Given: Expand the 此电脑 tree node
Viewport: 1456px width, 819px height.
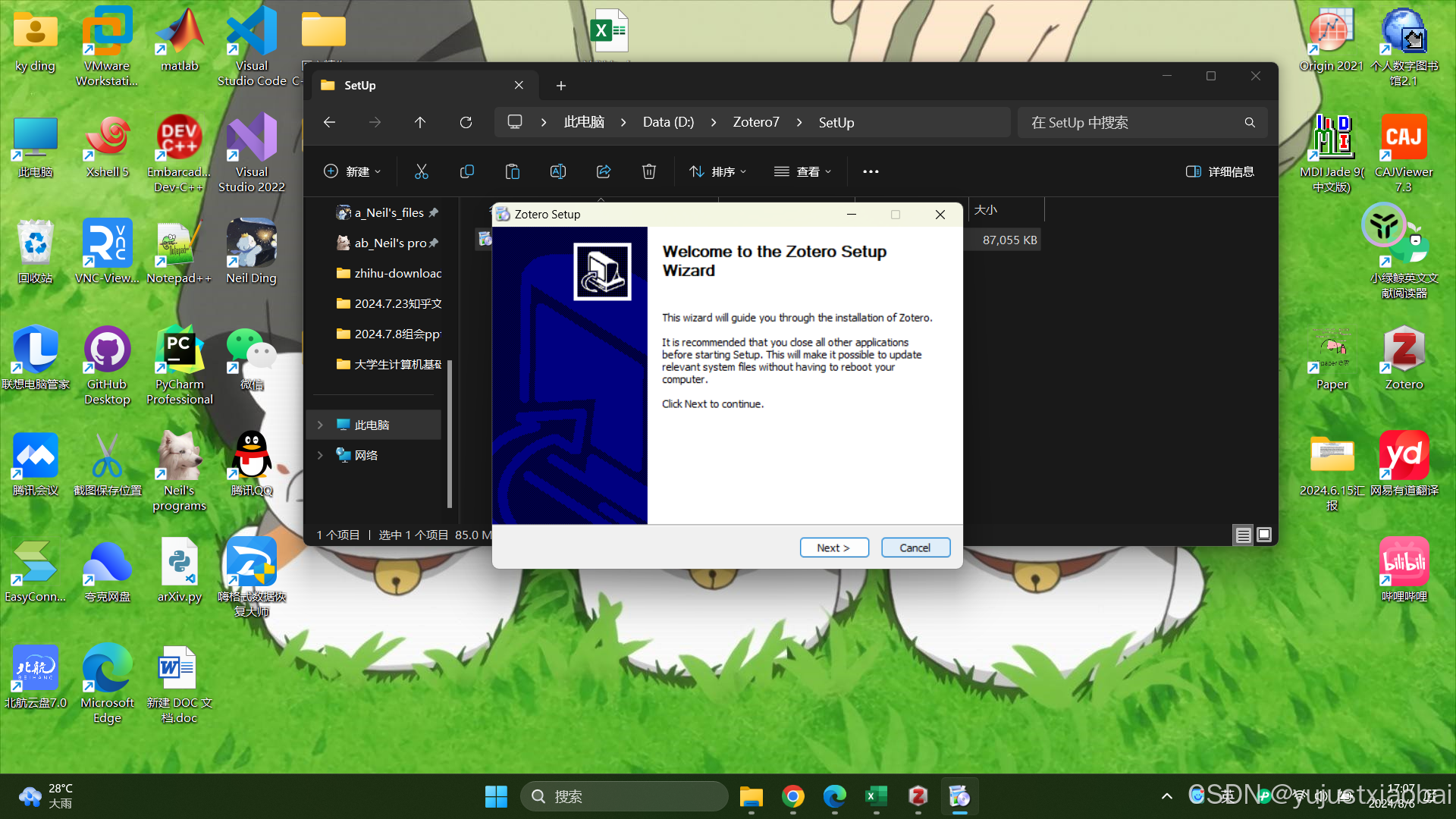Looking at the screenshot, I should click(320, 425).
